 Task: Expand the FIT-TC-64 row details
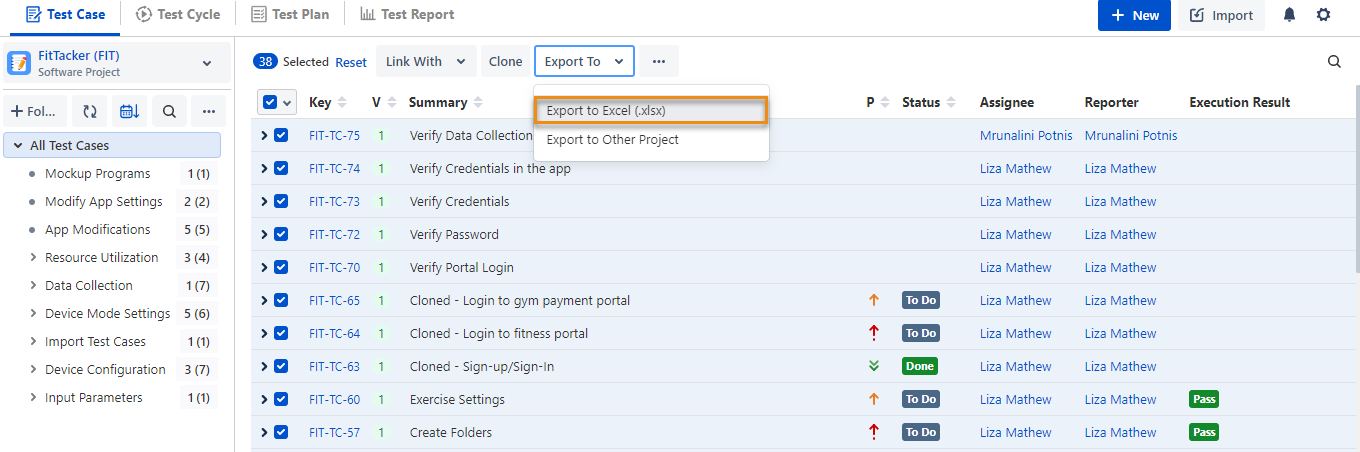(x=265, y=333)
